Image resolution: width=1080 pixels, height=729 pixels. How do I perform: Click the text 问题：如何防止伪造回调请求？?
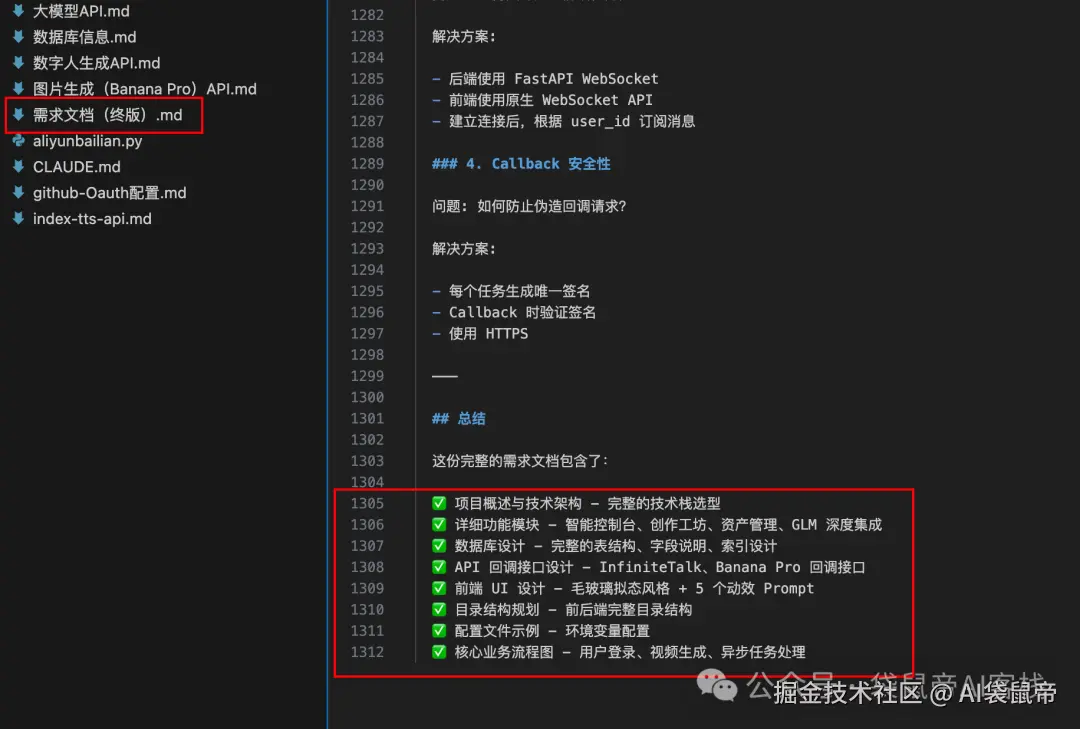[x=529, y=206]
